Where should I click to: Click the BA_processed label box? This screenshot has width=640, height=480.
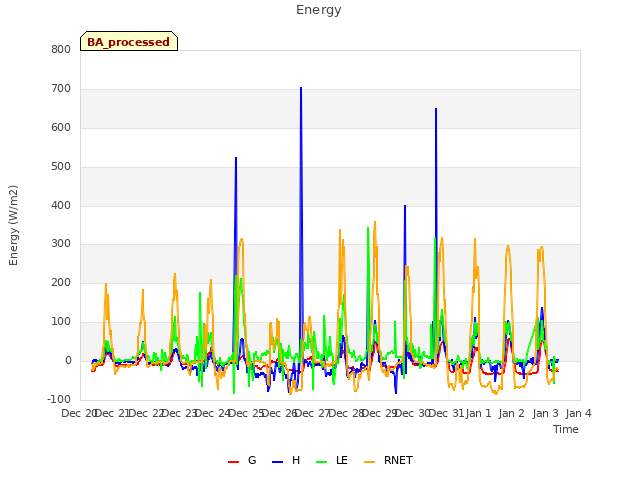coord(129,41)
